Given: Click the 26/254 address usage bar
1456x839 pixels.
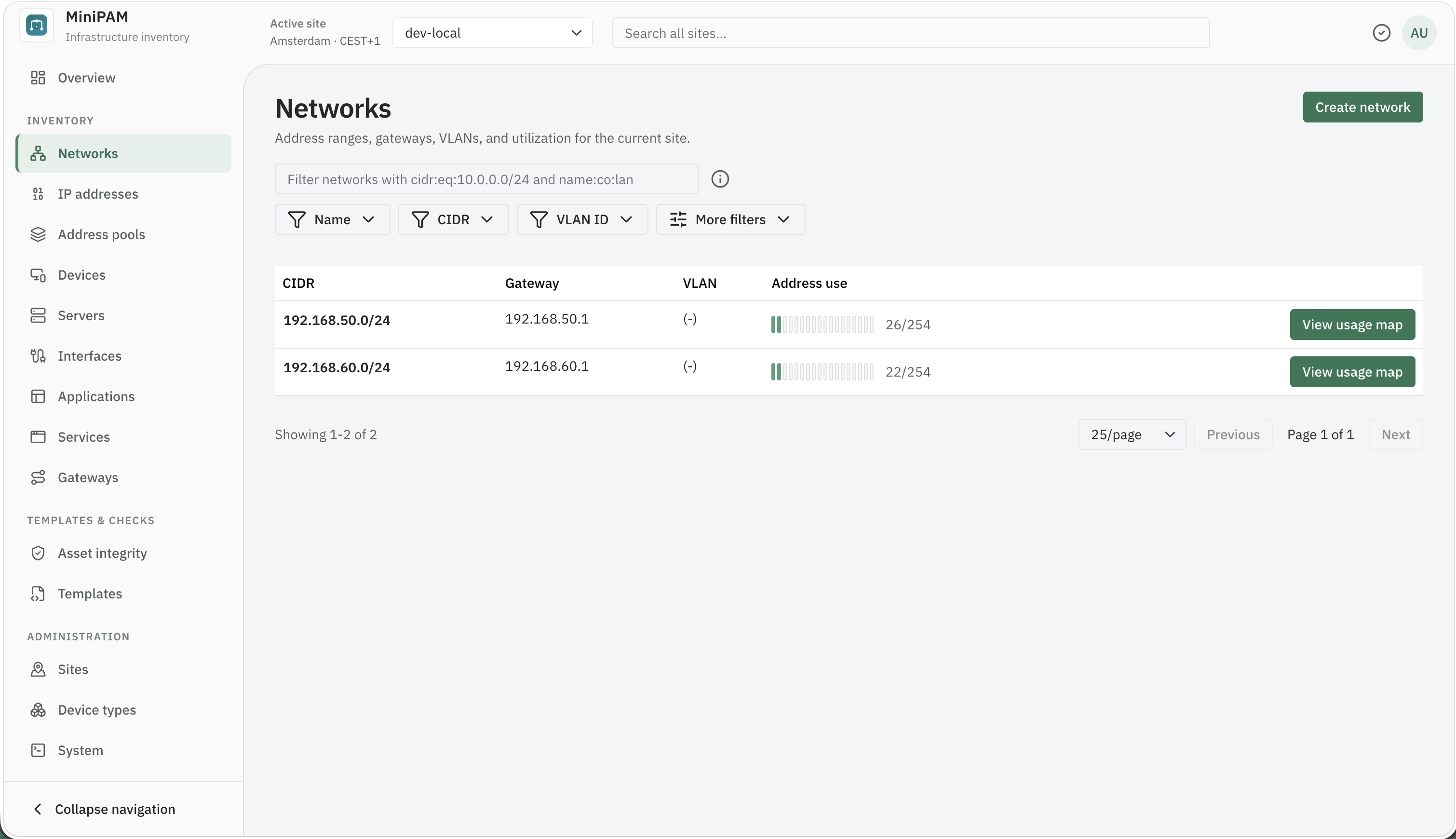Looking at the screenshot, I should coord(822,325).
